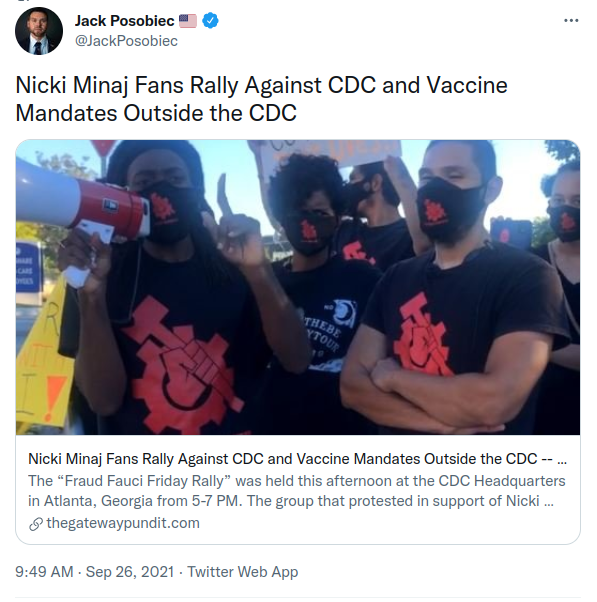
Task: Open the @JackPosobiec handle link
Action: pyautogui.click(x=126, y=41)
